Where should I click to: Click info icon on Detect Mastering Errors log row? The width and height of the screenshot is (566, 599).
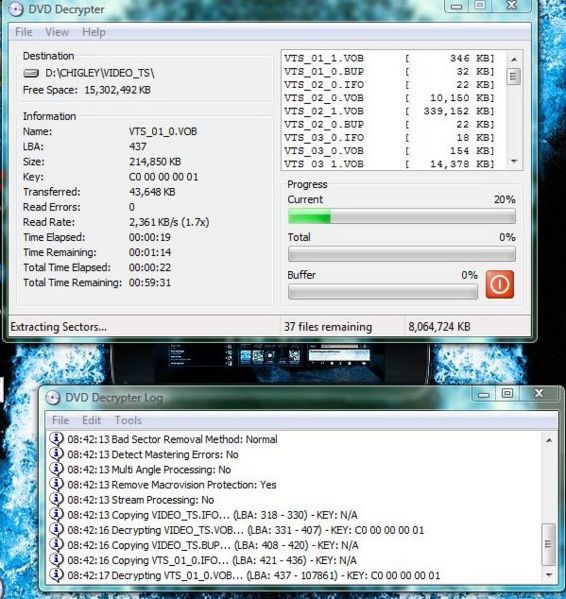coord(57,454)
